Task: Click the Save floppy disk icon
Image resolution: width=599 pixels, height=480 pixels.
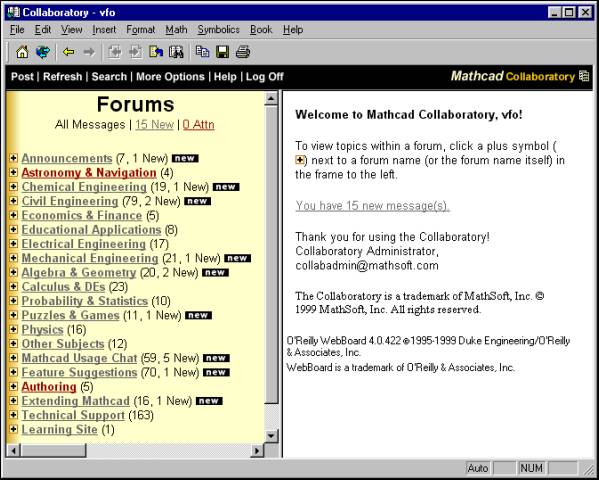Action: (x=222, y=52)
